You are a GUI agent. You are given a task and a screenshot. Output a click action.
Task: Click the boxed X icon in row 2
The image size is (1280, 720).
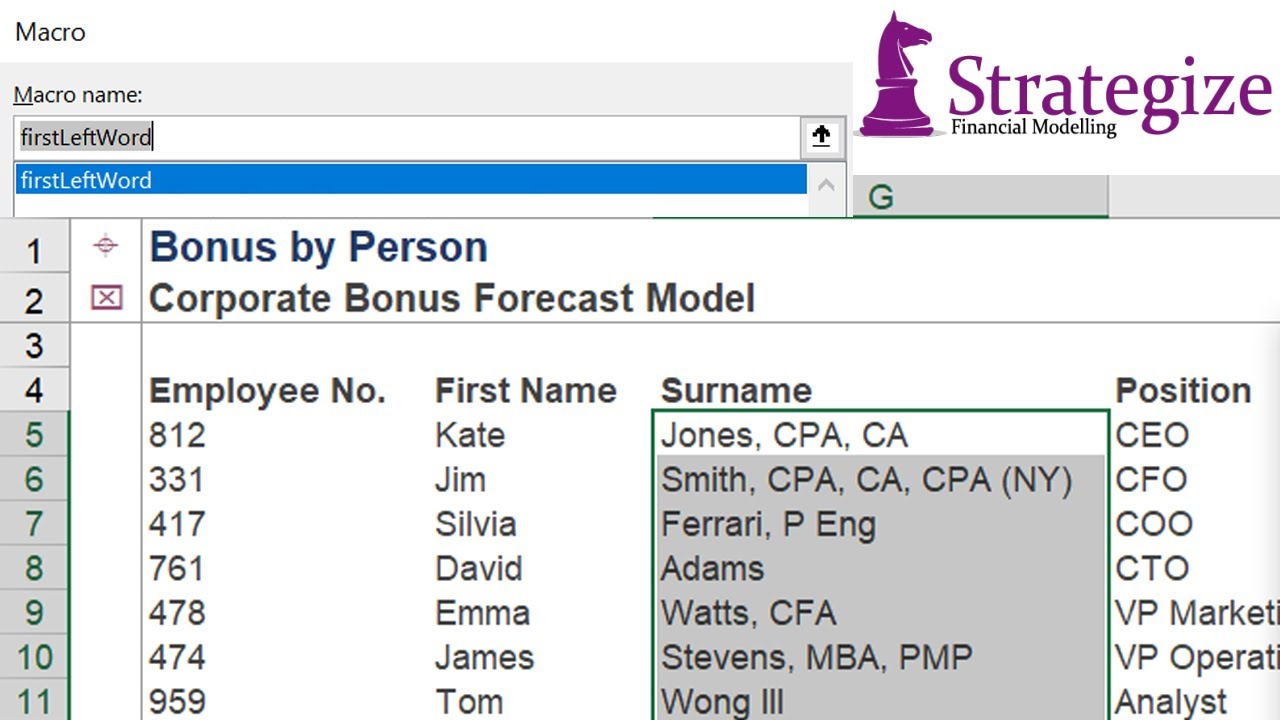[106, 298]
